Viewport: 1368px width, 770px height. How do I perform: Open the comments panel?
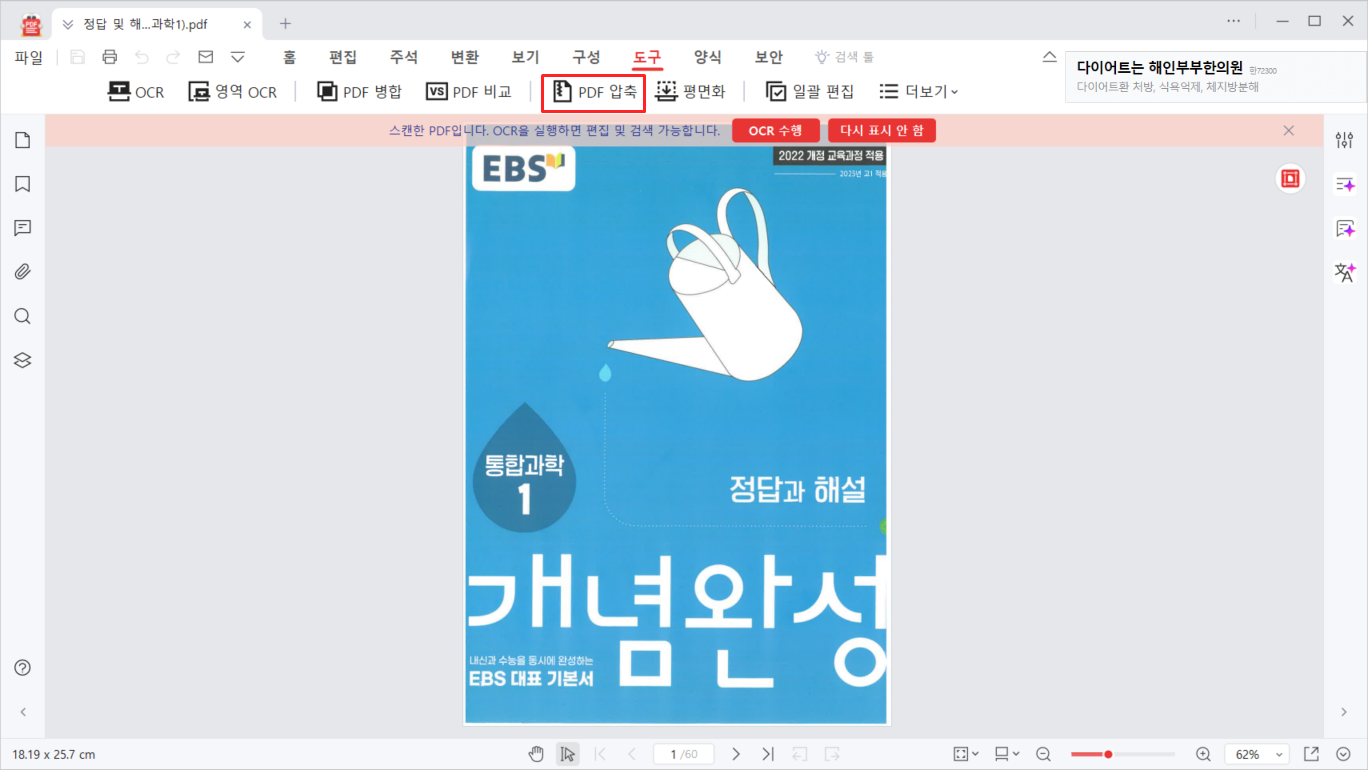[22, 228]
